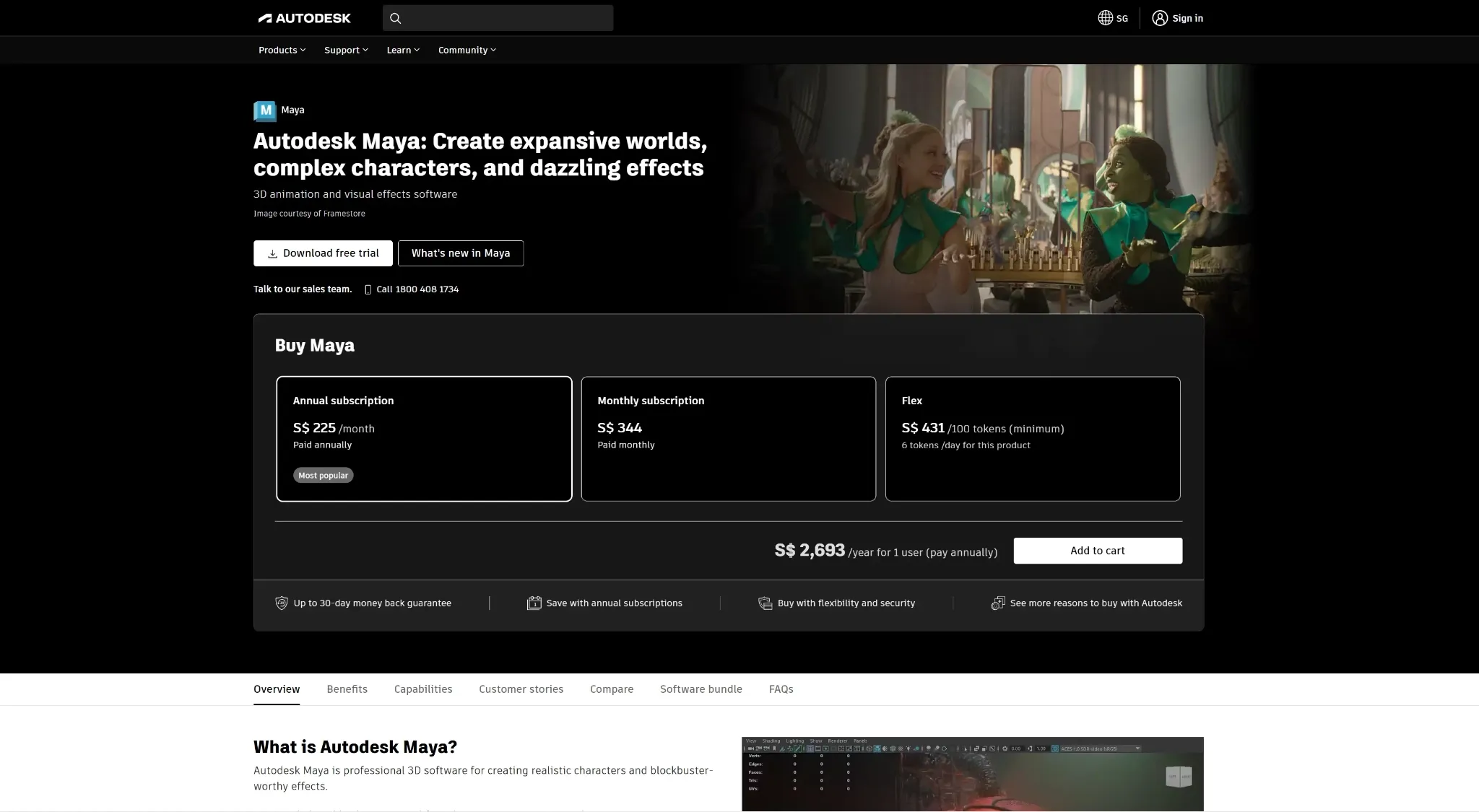Focus the search input field
The width and height of the screenshot is (1479, 812).
pos(498,18)
